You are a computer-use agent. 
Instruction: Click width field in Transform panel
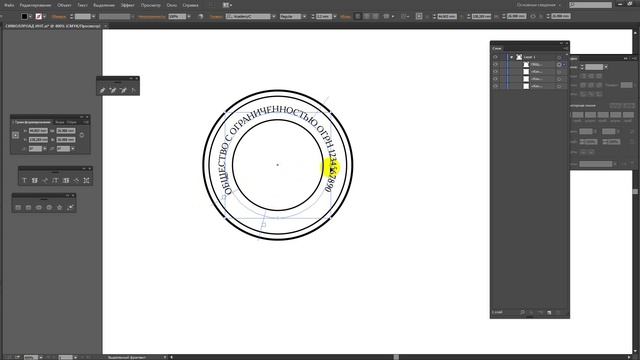[66, 131]
